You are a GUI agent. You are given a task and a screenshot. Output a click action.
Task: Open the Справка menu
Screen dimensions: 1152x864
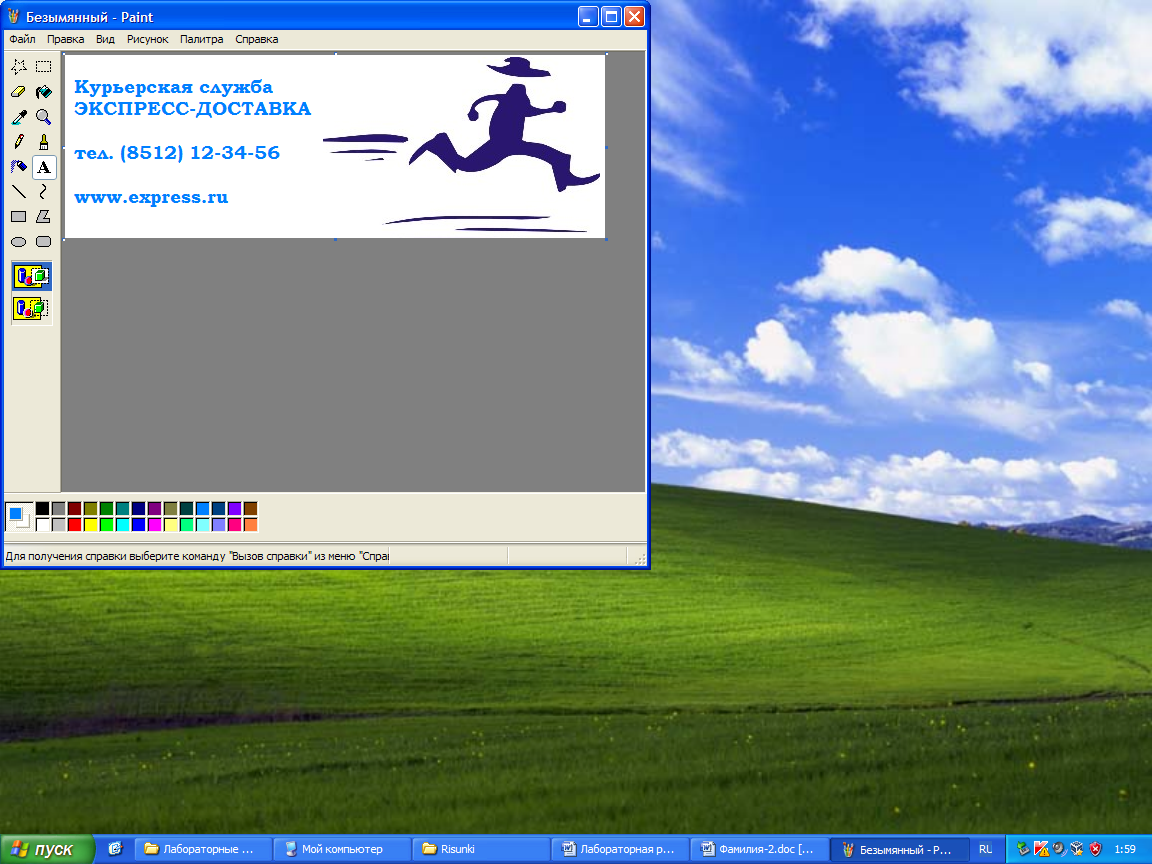(256, 39)
